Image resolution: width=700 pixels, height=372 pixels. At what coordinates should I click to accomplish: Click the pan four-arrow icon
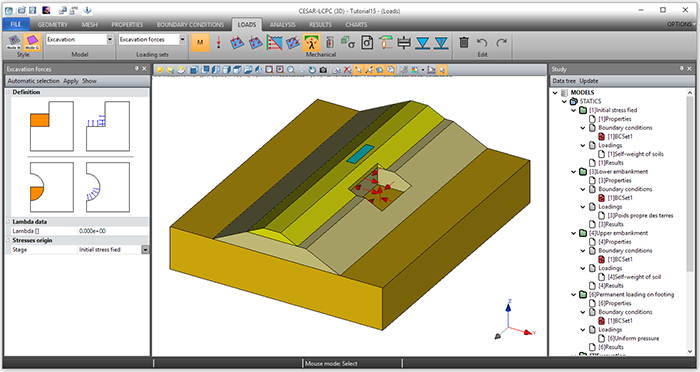point(301,70)
